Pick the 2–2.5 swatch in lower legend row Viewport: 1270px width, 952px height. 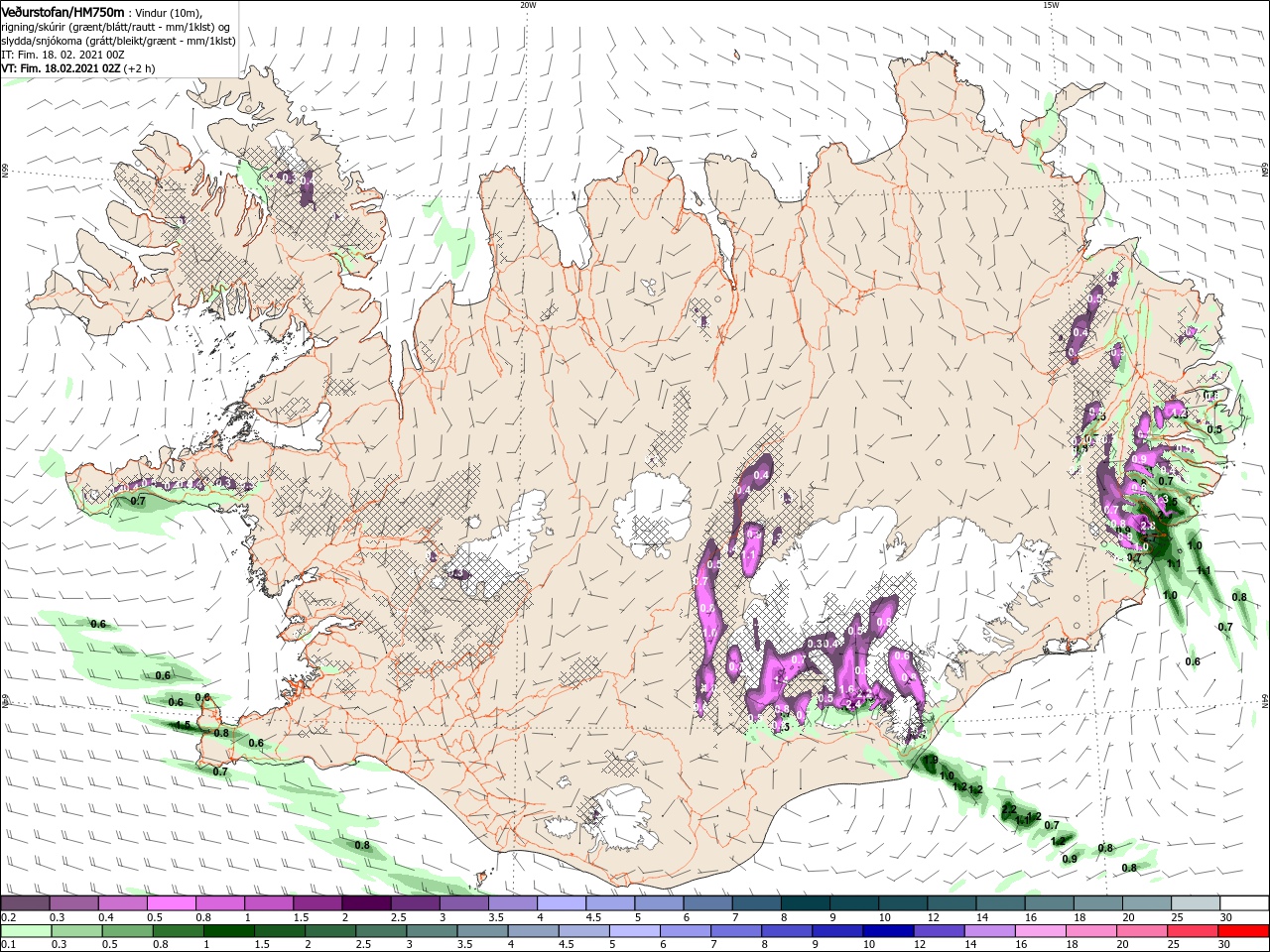330,930
